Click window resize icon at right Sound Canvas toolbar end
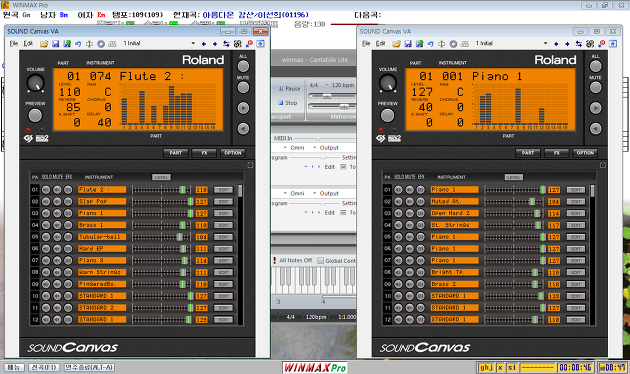 pyautogui.click(x=613, y=43)
